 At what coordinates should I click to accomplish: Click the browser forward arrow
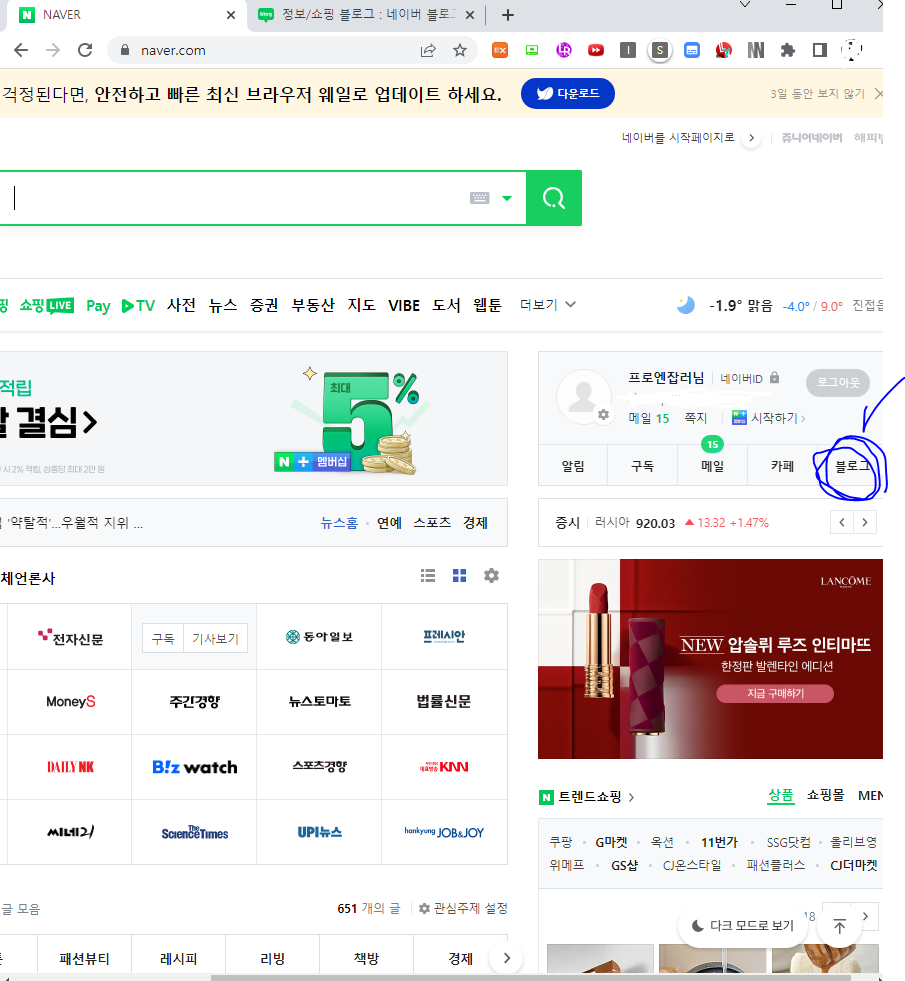(53, 50)
